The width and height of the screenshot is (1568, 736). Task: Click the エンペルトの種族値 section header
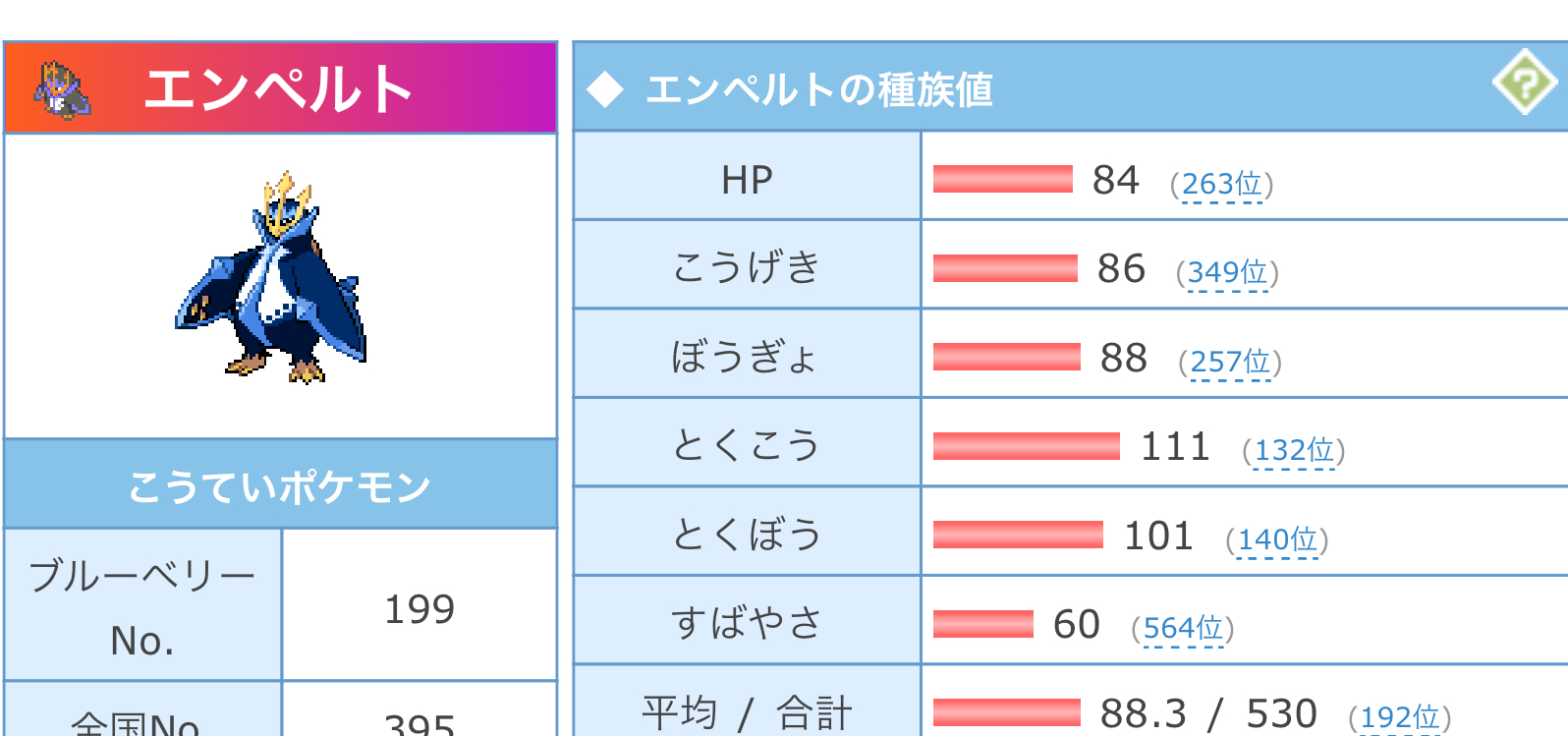click(x=1070, y=86)
